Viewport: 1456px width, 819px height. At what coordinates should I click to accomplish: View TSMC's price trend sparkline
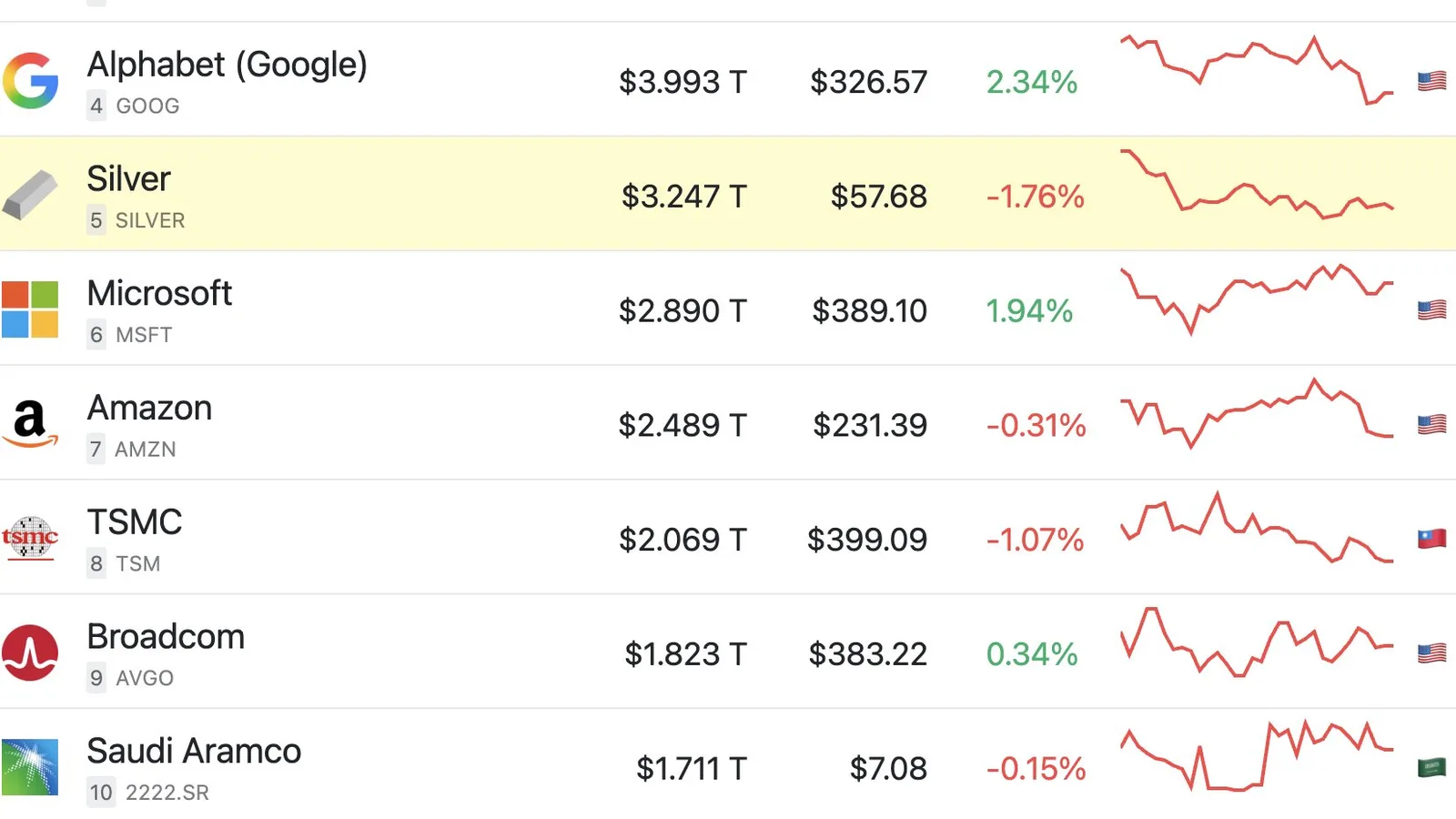click(x=1257, y=528)
